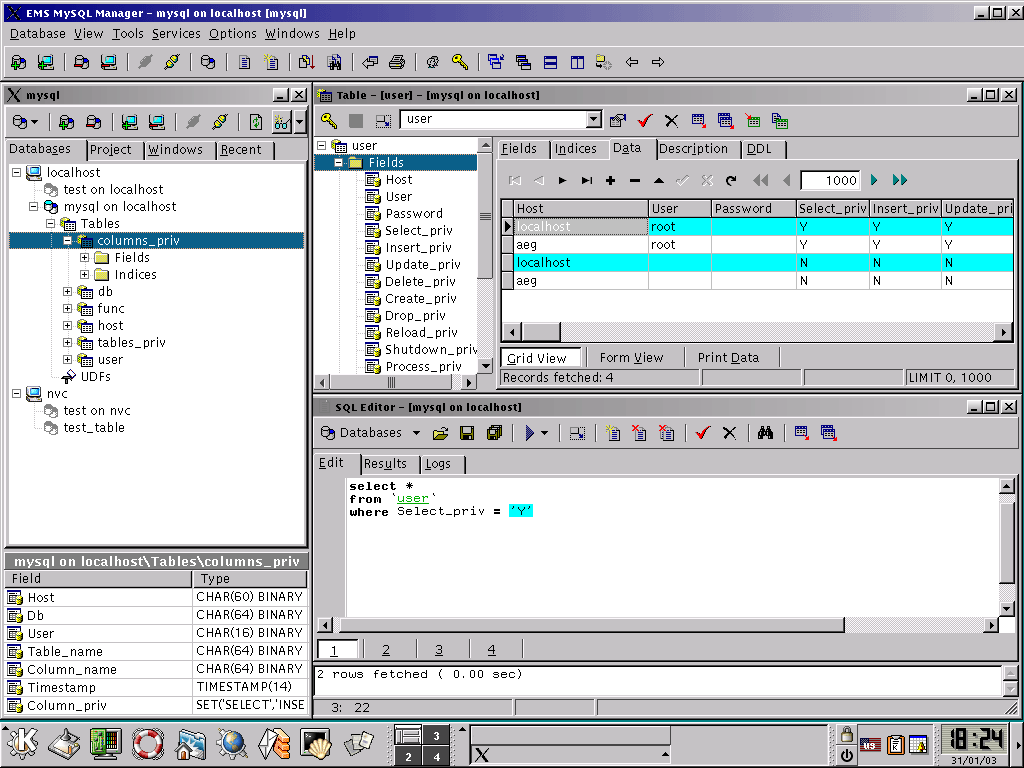1024x768 pixels.
Task: Go to next record in data navigator
Action: (562, 181)
